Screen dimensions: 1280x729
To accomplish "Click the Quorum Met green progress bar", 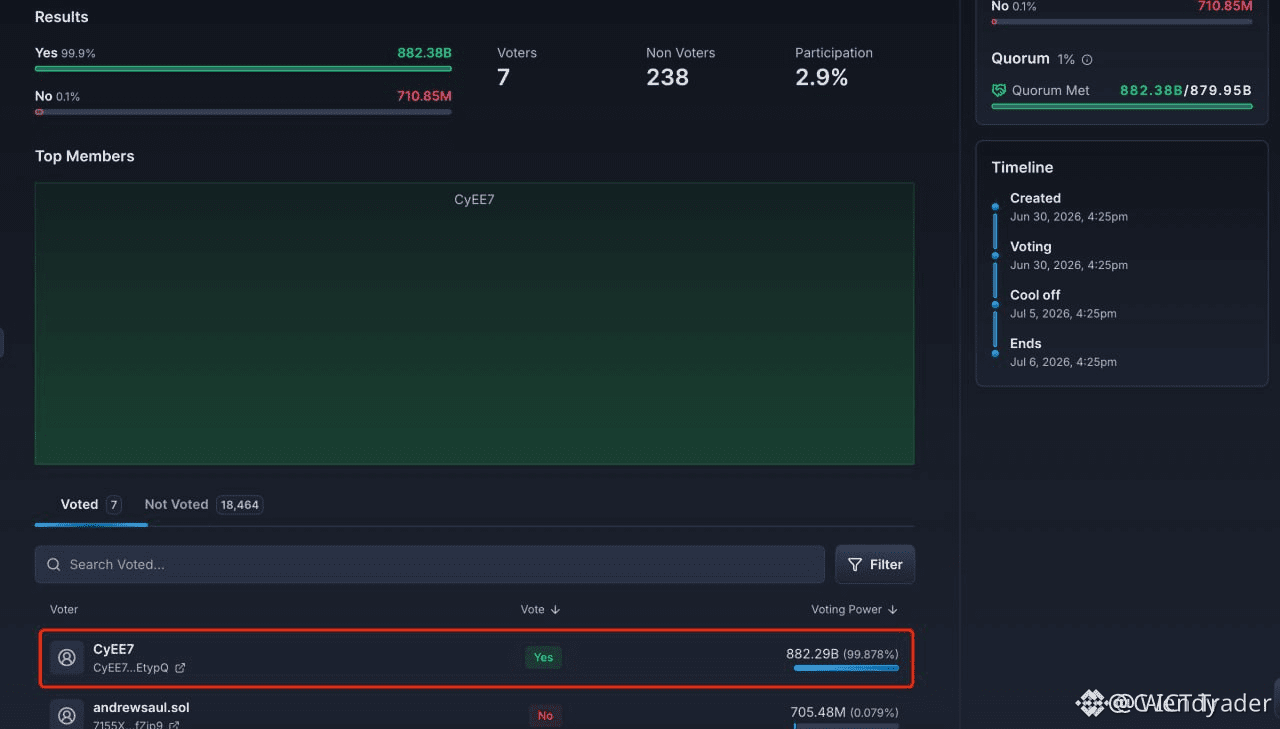I will [x=1122, y=106].
